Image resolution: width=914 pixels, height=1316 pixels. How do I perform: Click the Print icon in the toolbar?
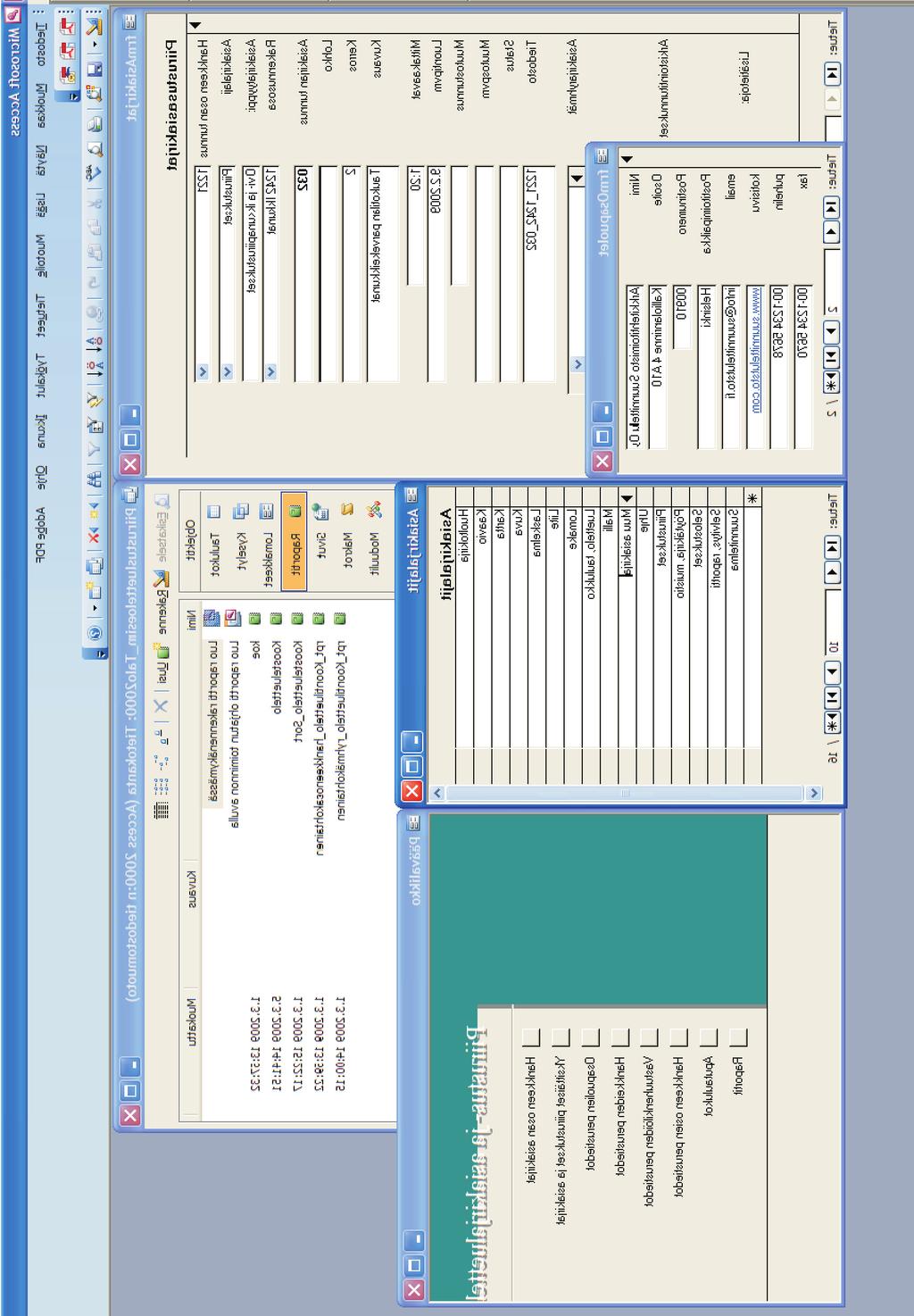[x=95, y=124]
